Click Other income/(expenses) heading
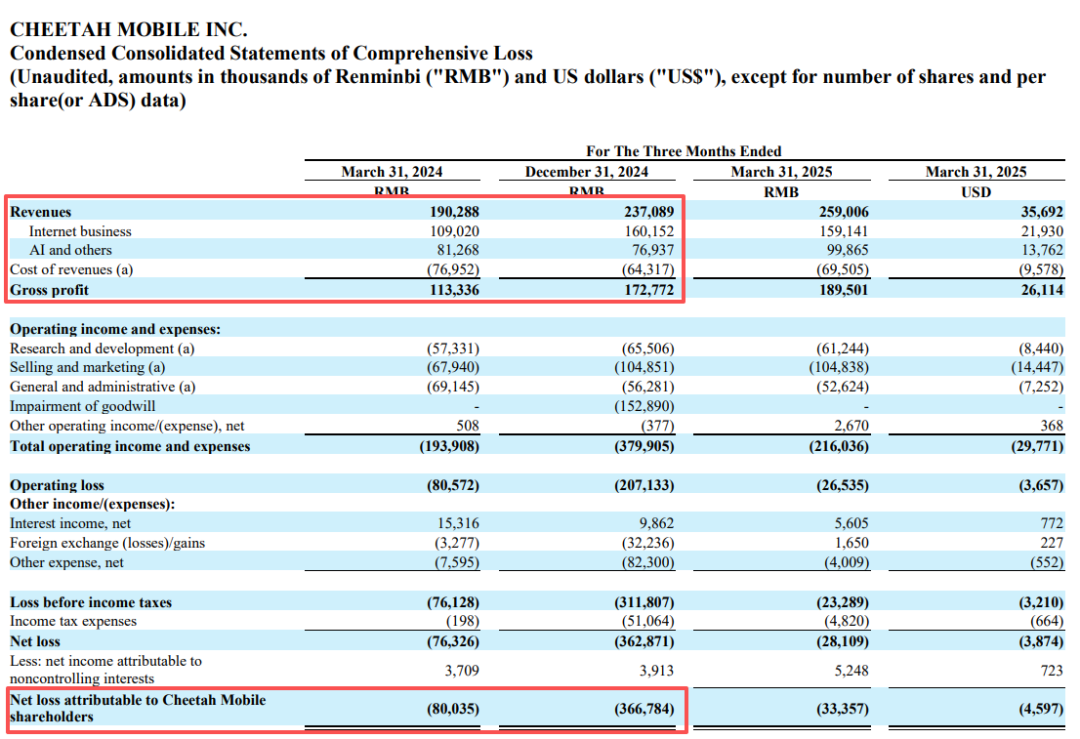The height and width of the screenshot is (739, 1080). coord(92,504)
